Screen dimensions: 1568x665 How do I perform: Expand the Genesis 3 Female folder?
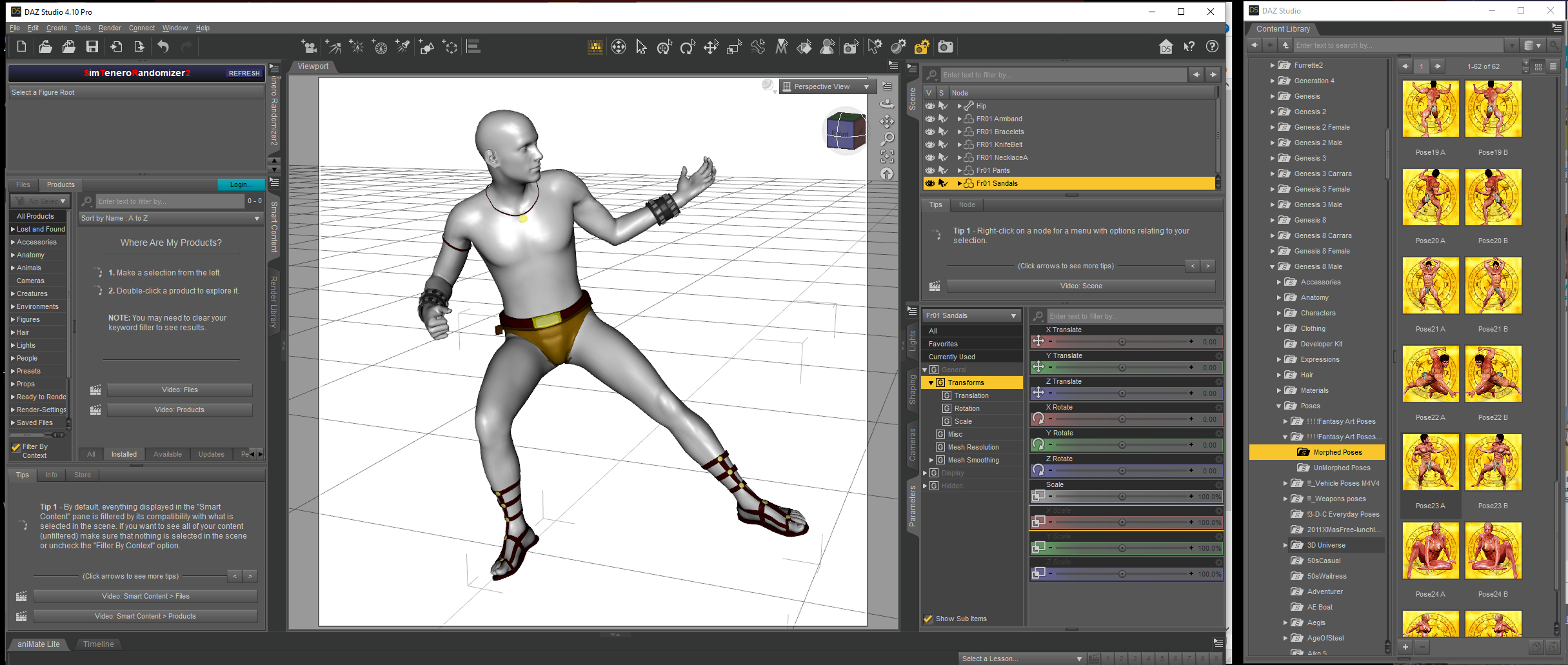tap(1272, 189)
